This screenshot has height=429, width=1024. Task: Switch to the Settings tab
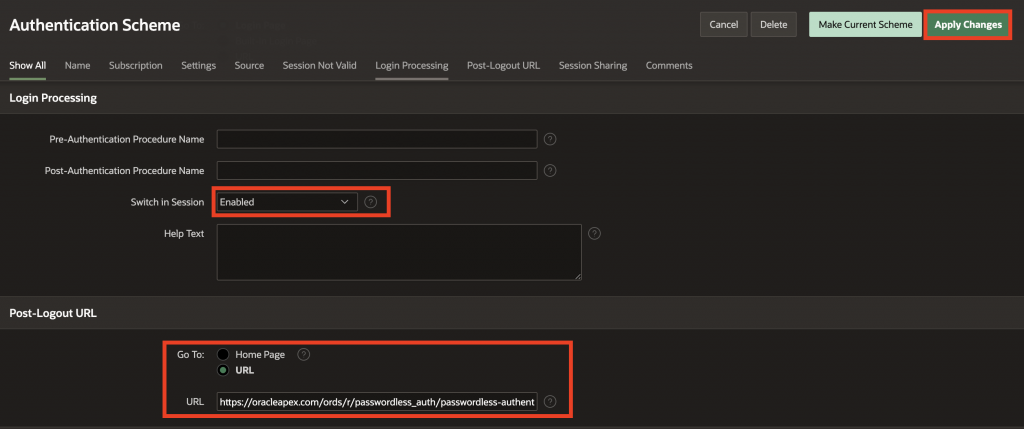point(199,65)
